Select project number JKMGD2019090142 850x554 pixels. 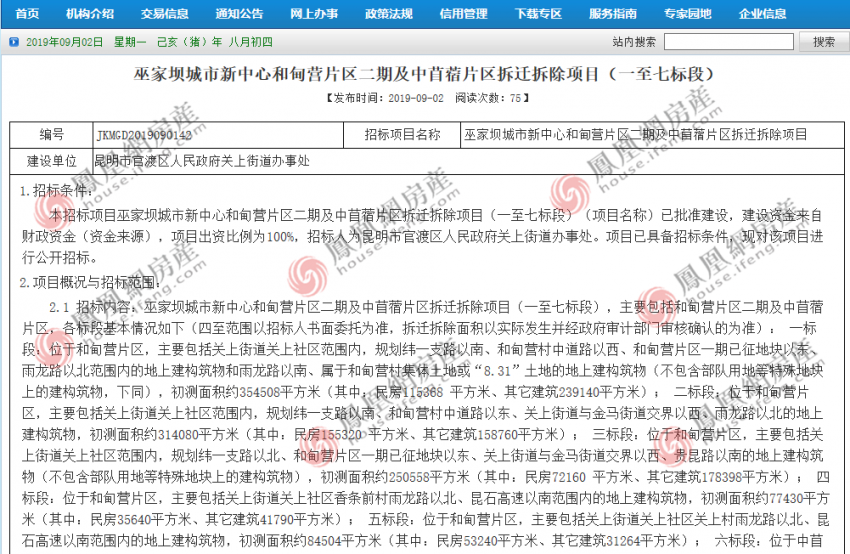coord(144,136)
